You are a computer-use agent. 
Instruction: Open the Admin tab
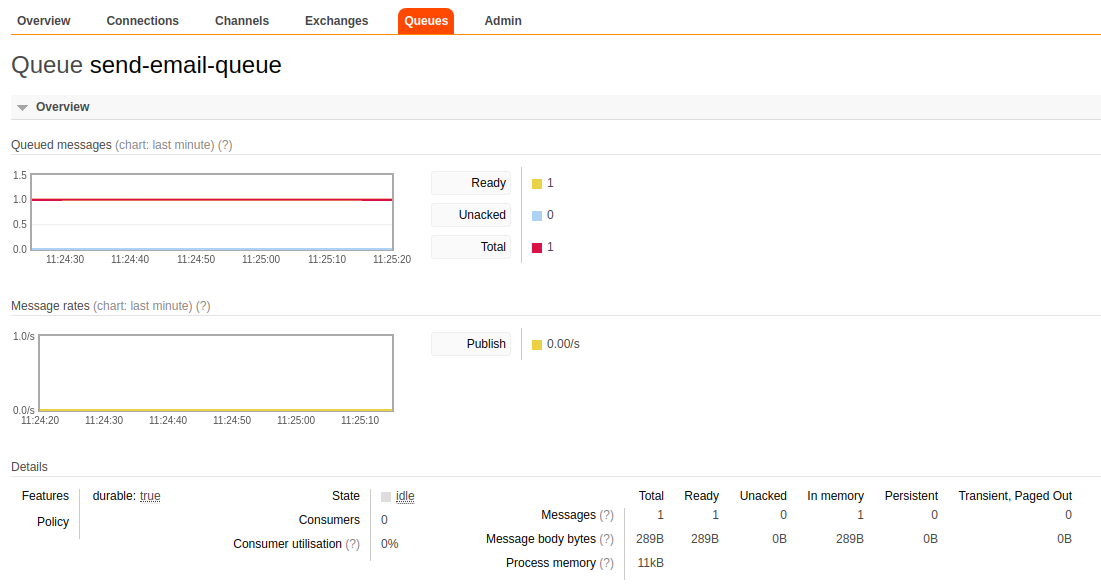502,21
